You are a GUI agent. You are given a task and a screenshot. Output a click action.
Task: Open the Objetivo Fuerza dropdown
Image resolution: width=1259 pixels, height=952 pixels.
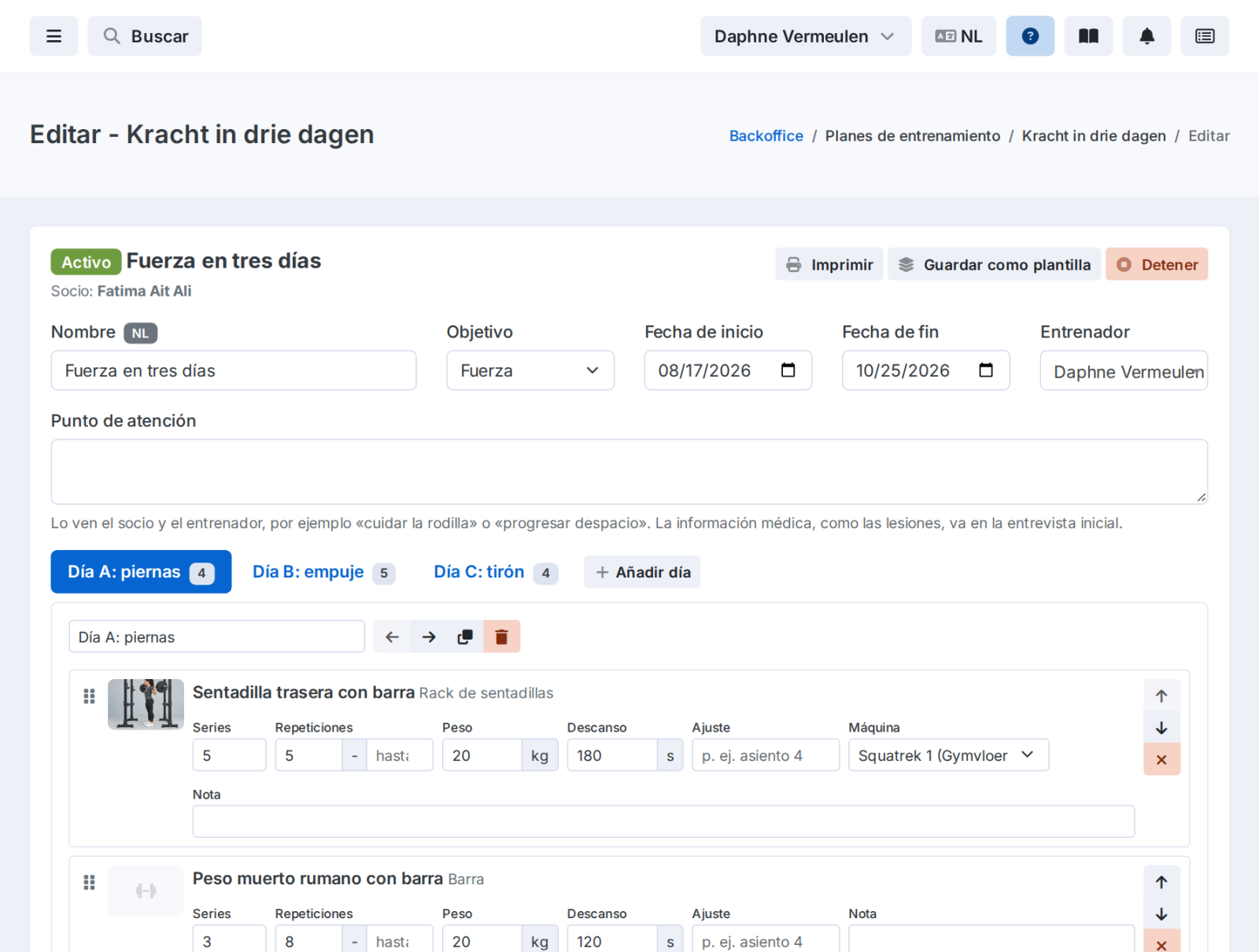click(x=530, y=371)
